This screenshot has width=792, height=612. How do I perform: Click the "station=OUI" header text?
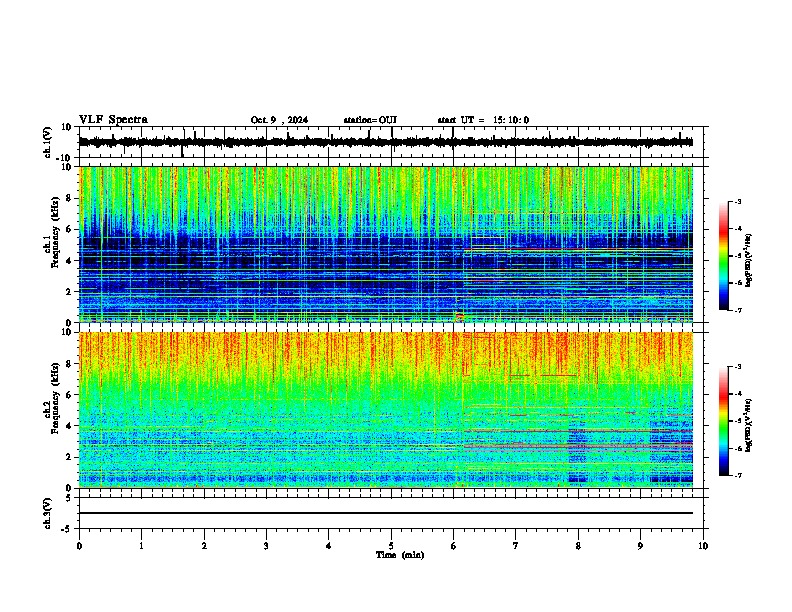click(370, 120)
